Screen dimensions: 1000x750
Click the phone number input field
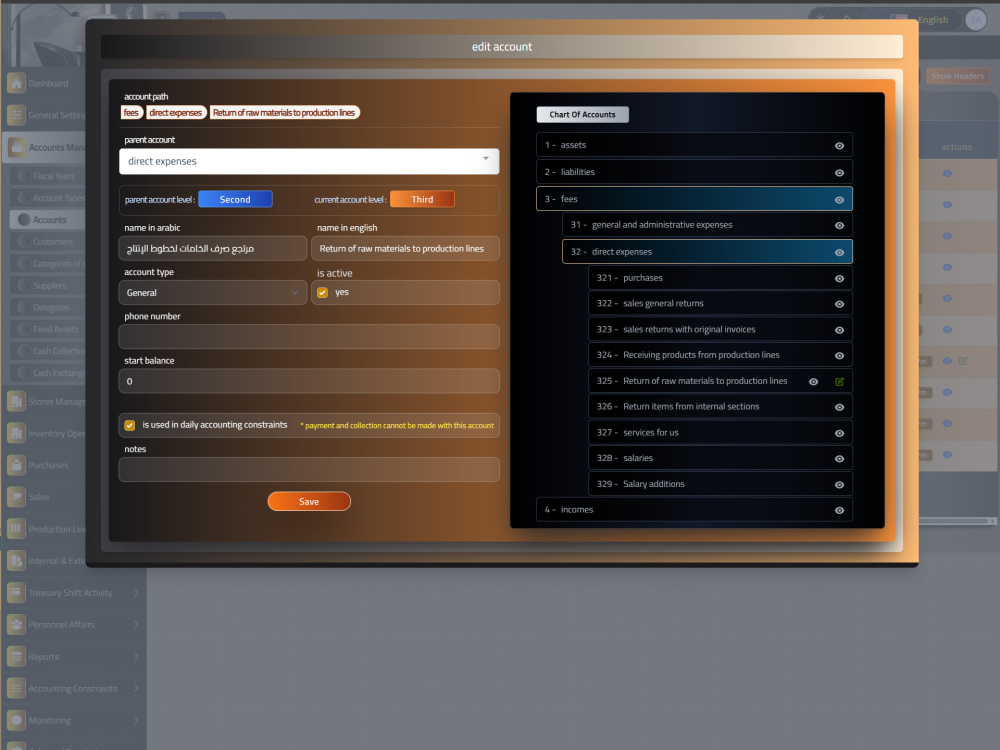(309, 337)
